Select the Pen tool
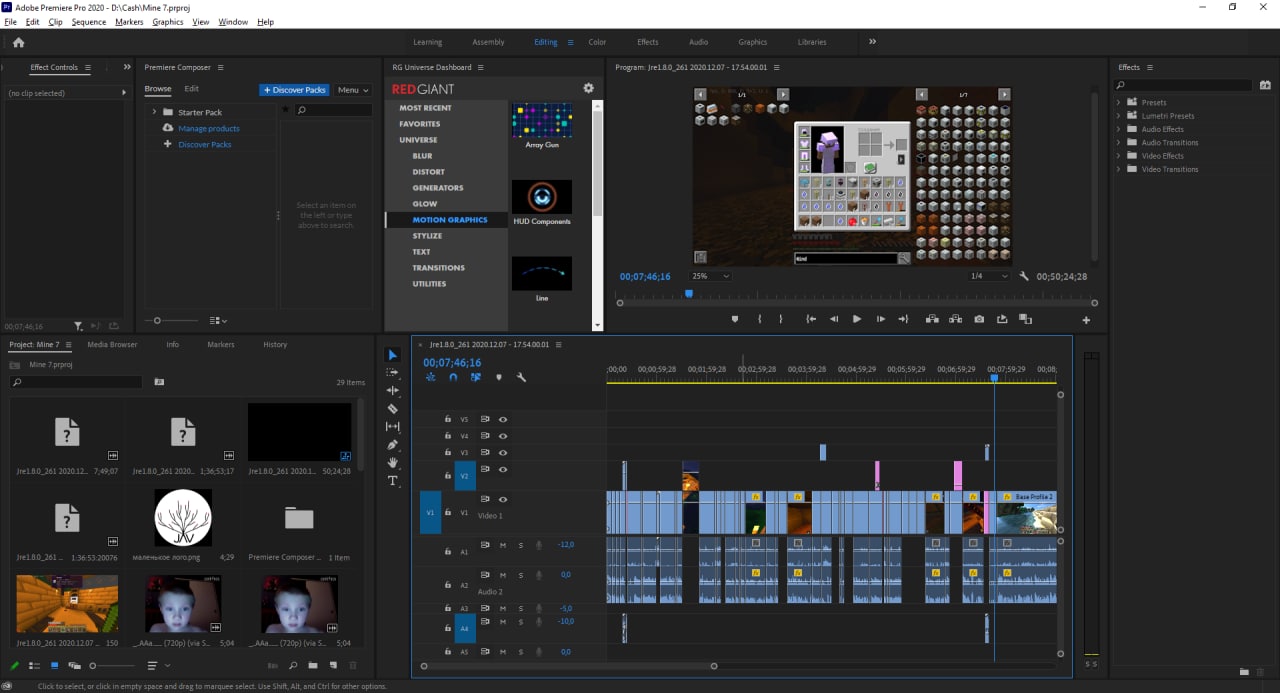 (393, 445)
